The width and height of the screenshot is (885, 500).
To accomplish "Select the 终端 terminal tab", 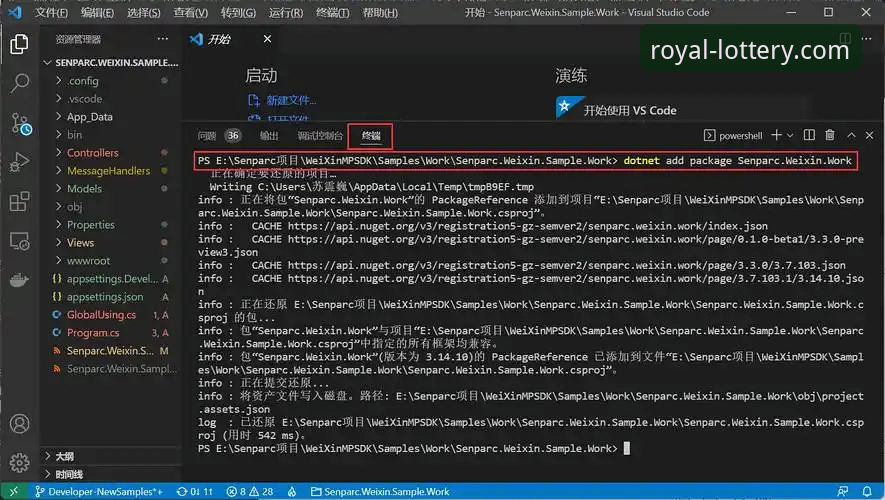I will click(371, 135).
